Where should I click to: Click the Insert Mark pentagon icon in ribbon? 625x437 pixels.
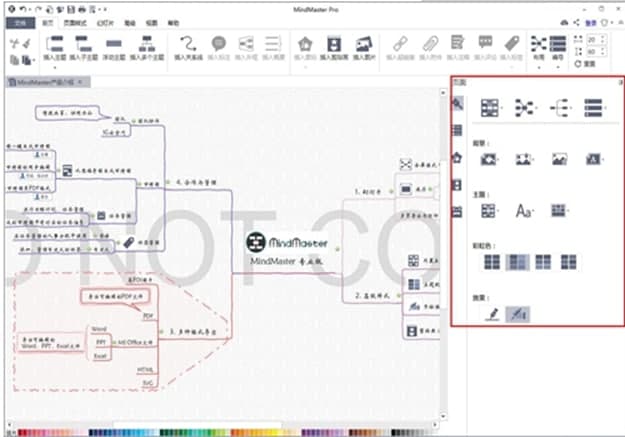305,43
